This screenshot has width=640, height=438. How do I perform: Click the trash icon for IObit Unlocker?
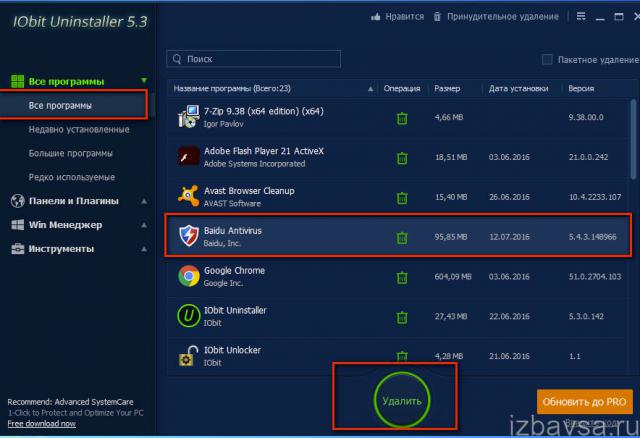pyautogui.click(x=402, y=356)
